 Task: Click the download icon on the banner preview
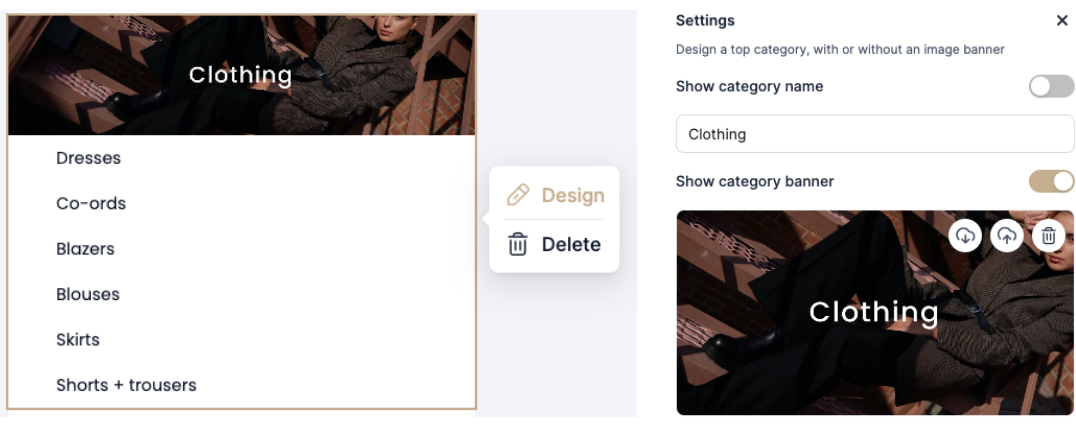965,235
